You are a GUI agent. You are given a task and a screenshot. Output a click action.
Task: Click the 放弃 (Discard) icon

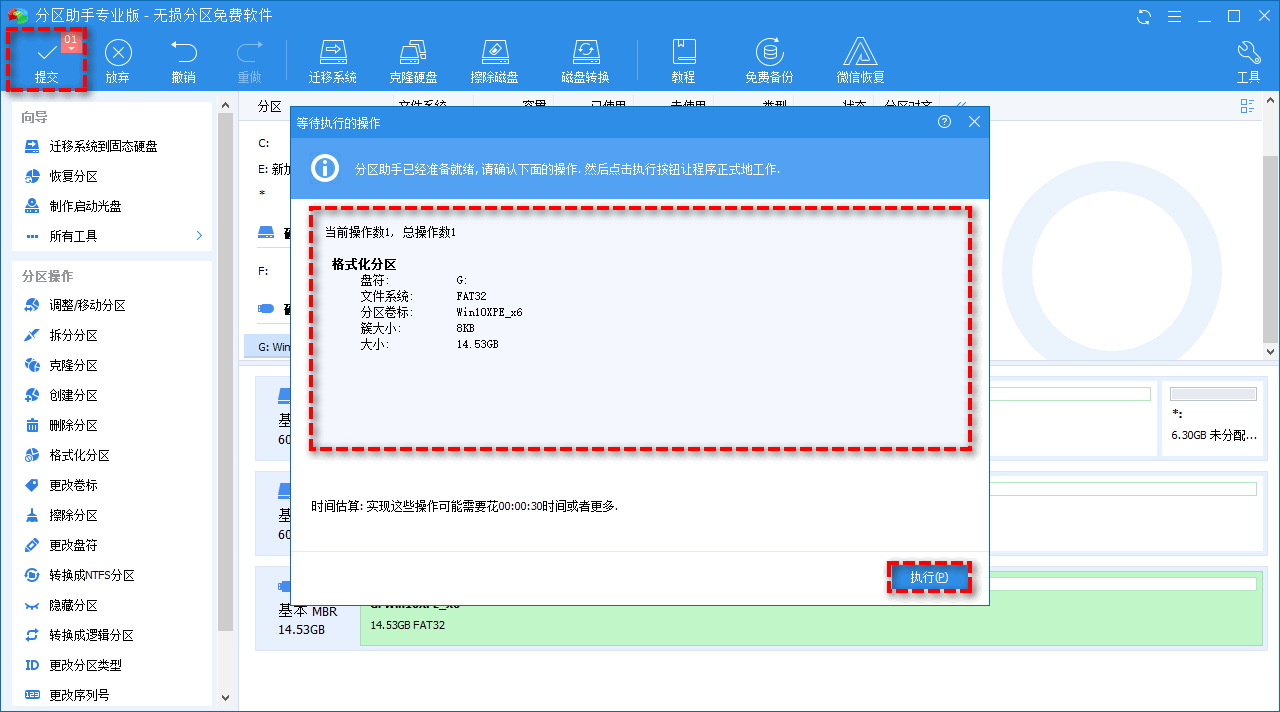pyautogui.click(x=118, y=59)
